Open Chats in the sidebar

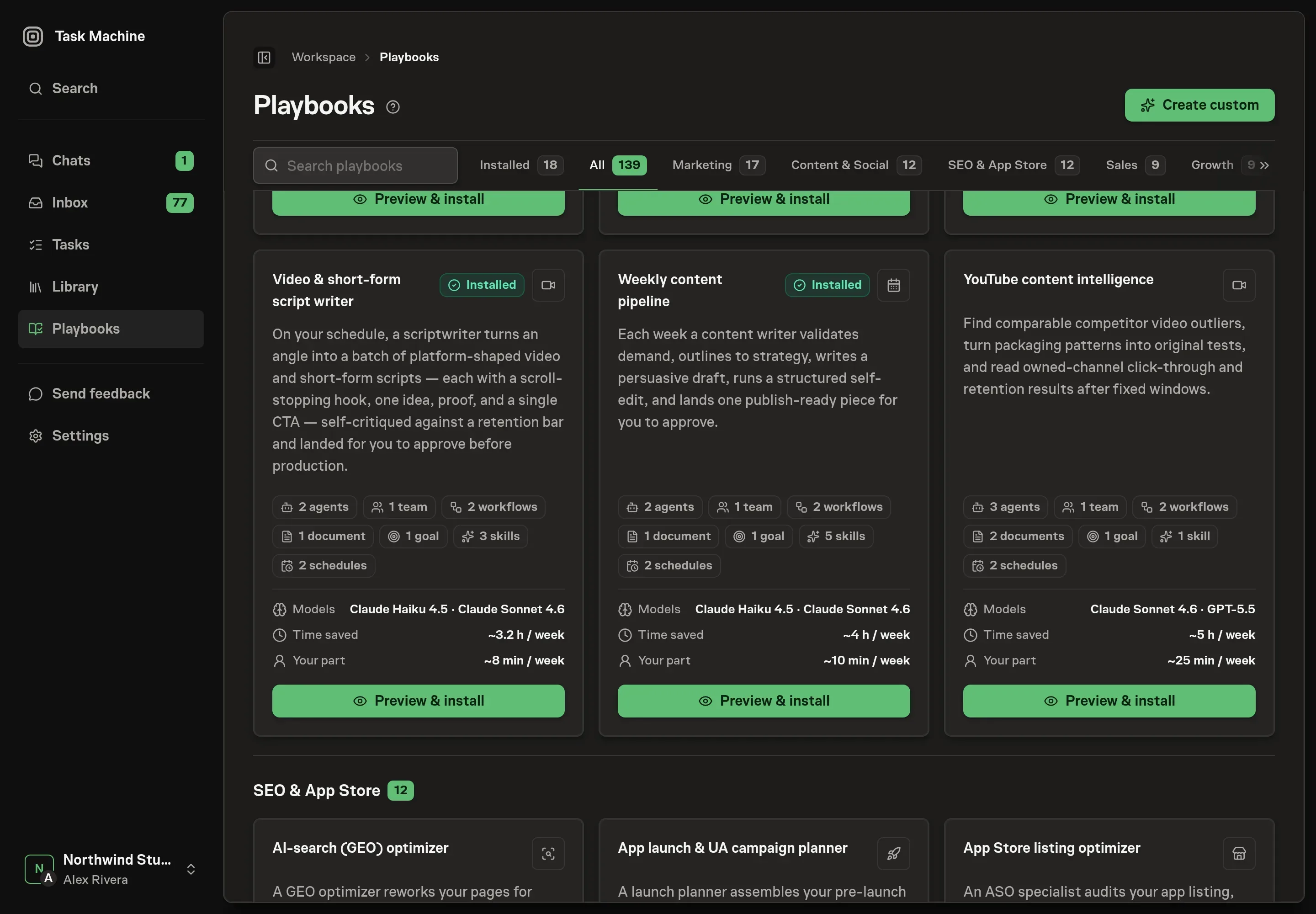coord(111,160)
